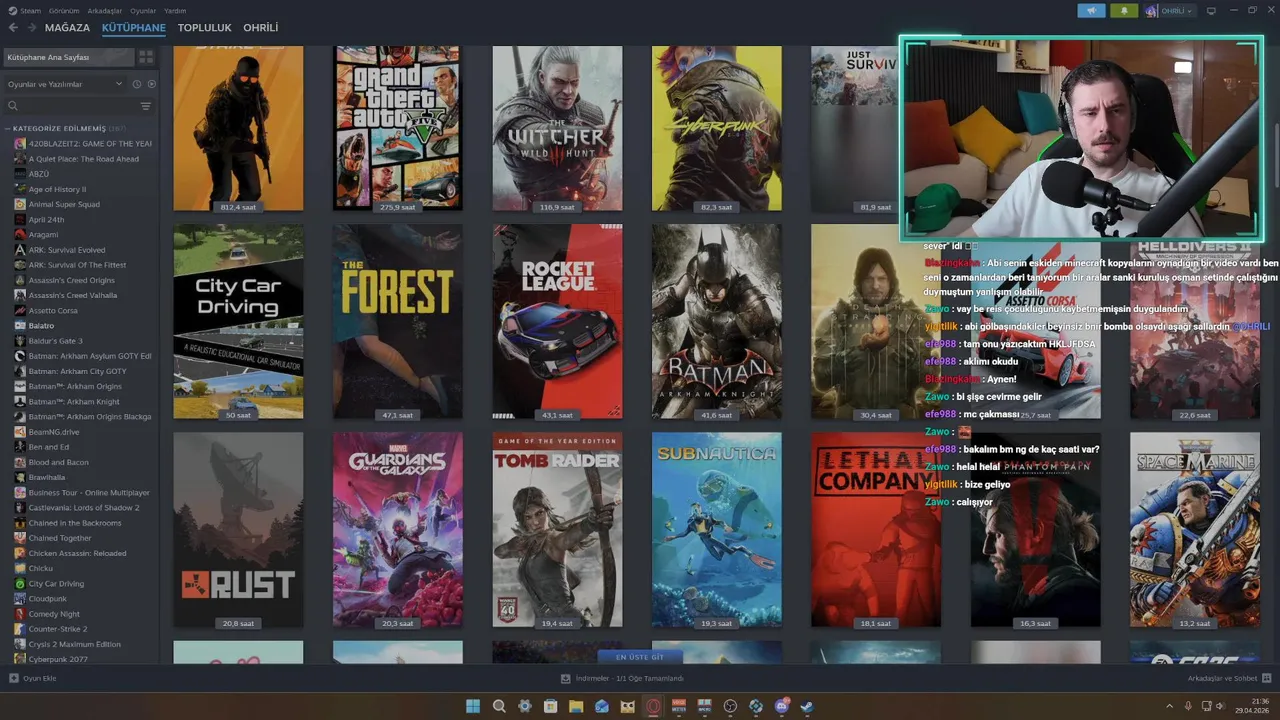Click the Counter-Strike 2 sidebar icon
The height and width of the screenshot is (720, 1280).
pyautogui.click(x=20, y=629)
